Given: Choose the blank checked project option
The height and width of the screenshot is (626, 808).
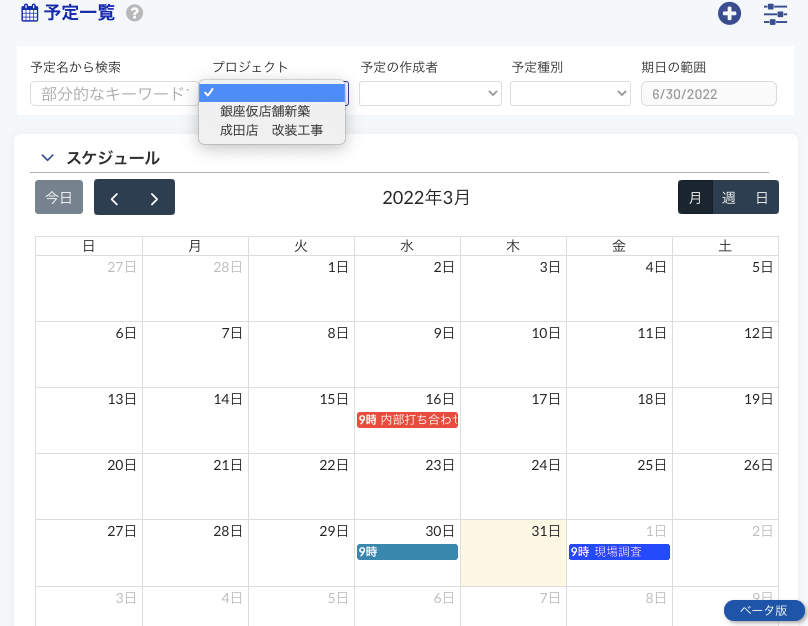Looking at the screenshot, I should 272,93.
